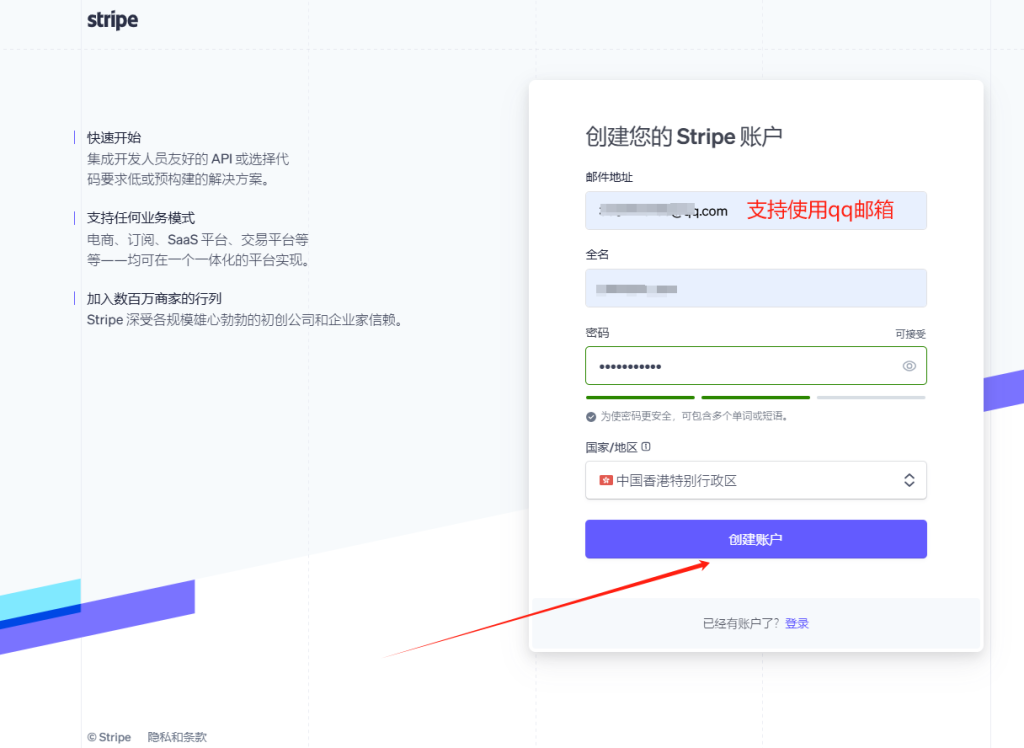Click the password strength indicator bar
This screenshot has height=748, width=1024.
point(755,397)
